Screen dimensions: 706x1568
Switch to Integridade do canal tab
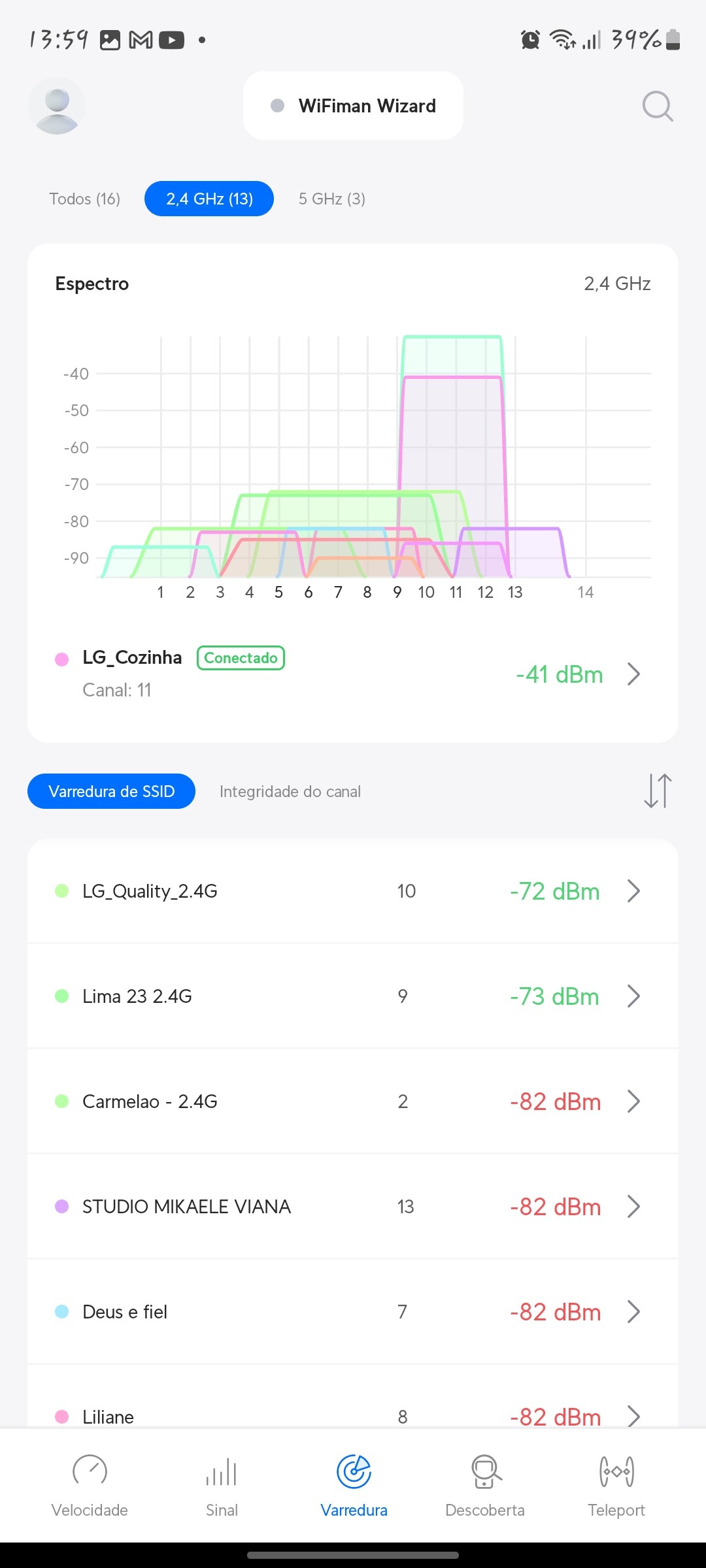click(x=290, y=791)
